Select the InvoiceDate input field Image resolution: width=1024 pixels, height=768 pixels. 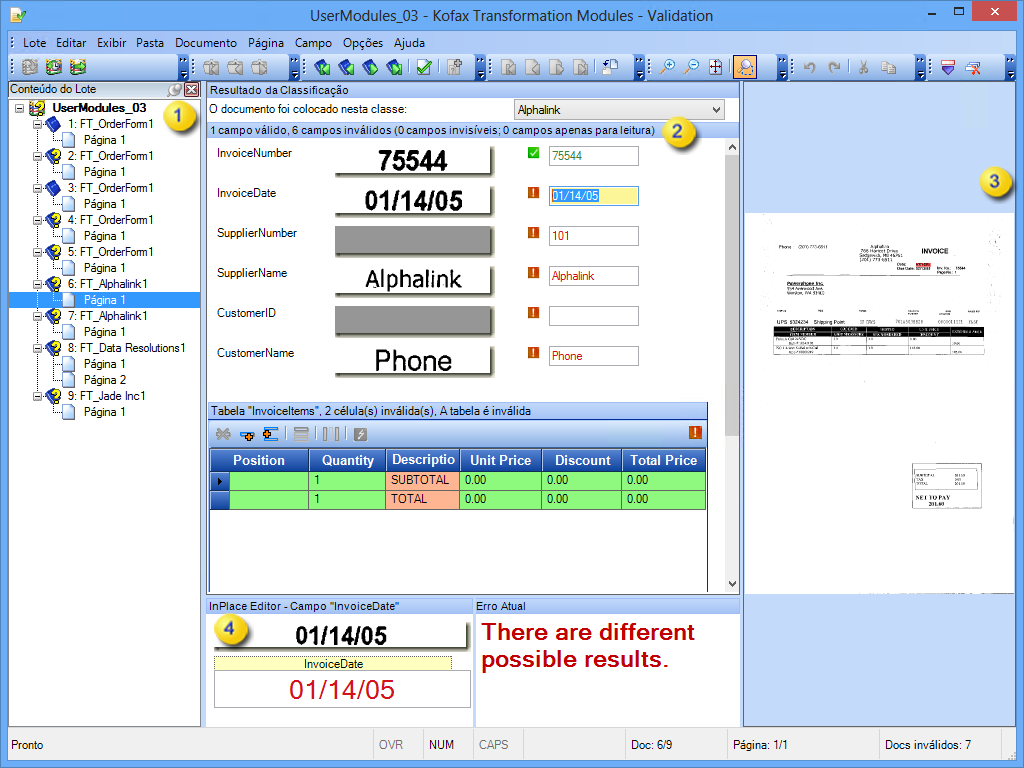point(592,196)
